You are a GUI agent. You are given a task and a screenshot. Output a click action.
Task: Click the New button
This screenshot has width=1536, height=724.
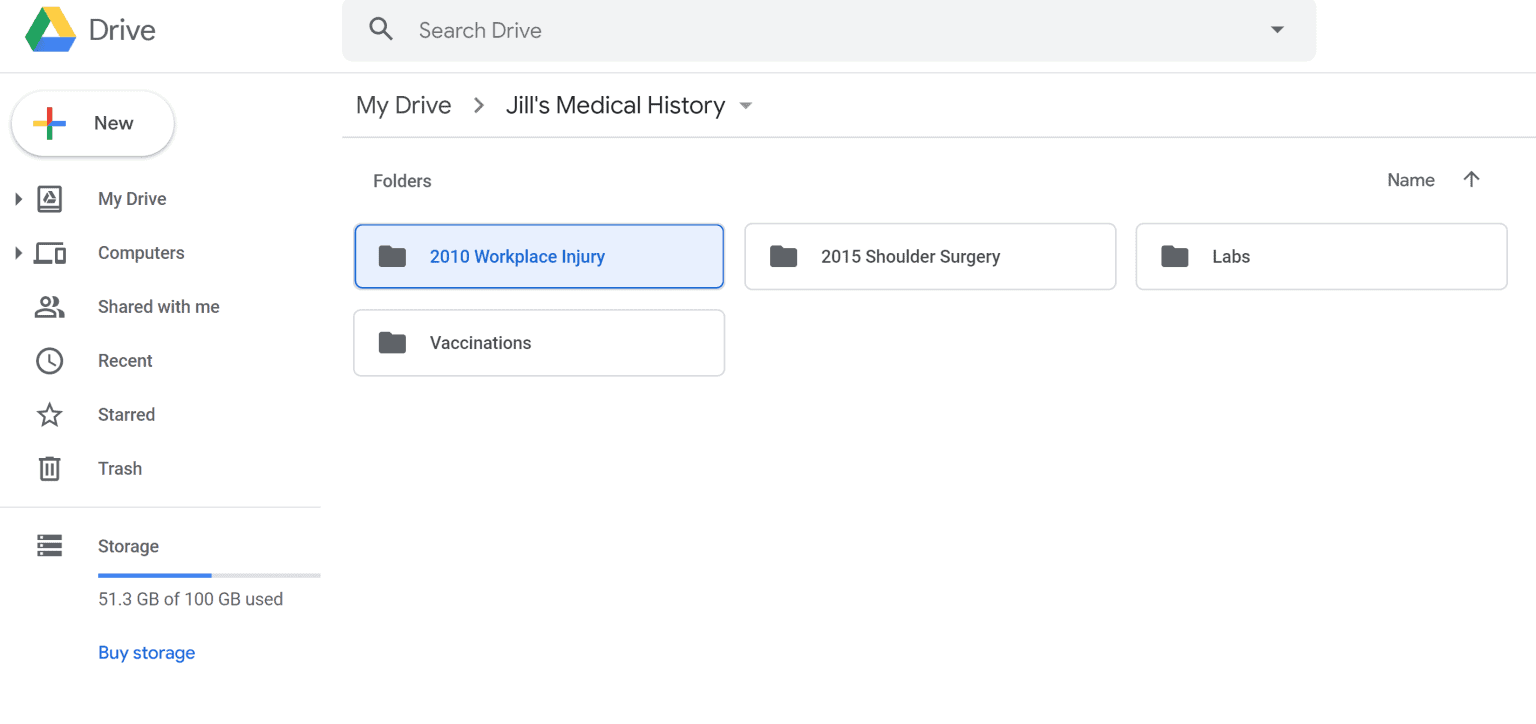[x=92, y=122]
